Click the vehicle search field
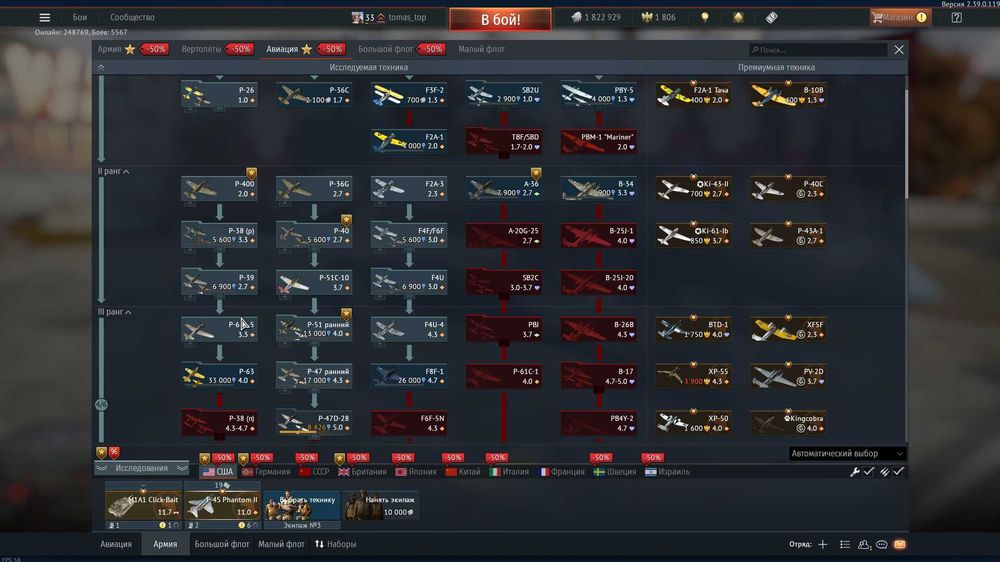This screenshot has width=1000, height=562. (818, 50)
